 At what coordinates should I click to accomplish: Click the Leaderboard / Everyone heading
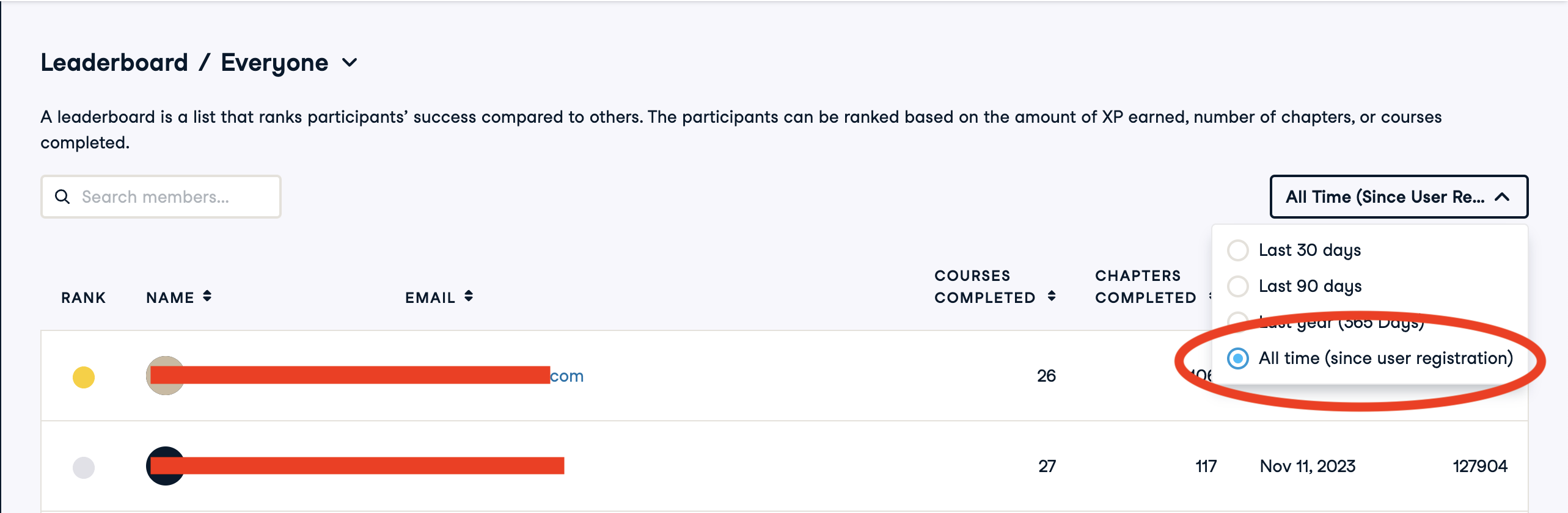[183, 62]
